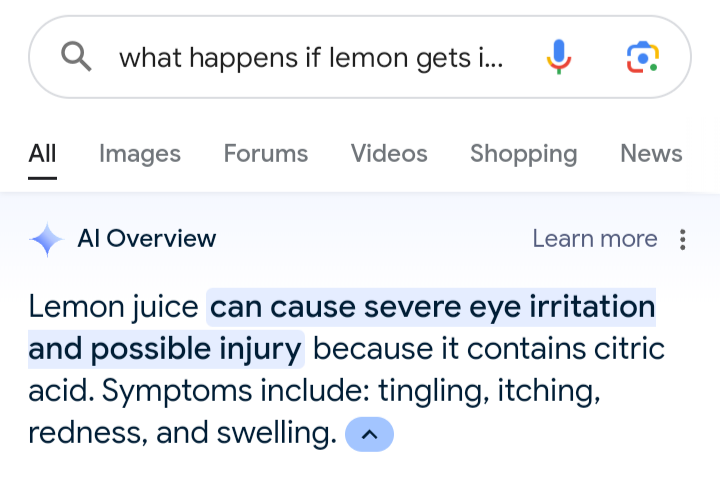Image resolution: width=720 pixels, height=479 pixels.
Task: Click the magnifying glass search icon
Action: 76,56
